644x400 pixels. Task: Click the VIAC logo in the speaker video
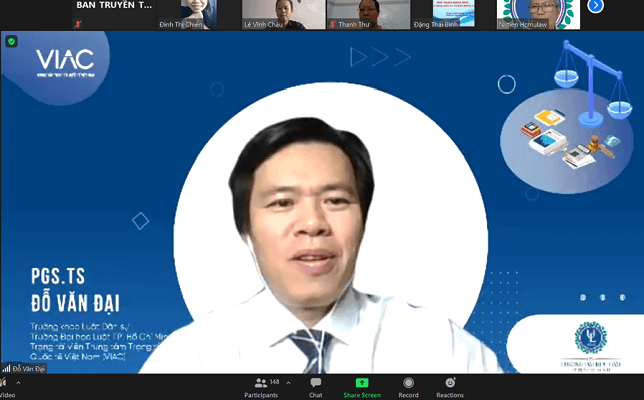pyautogui.click(x=65, y=62)
